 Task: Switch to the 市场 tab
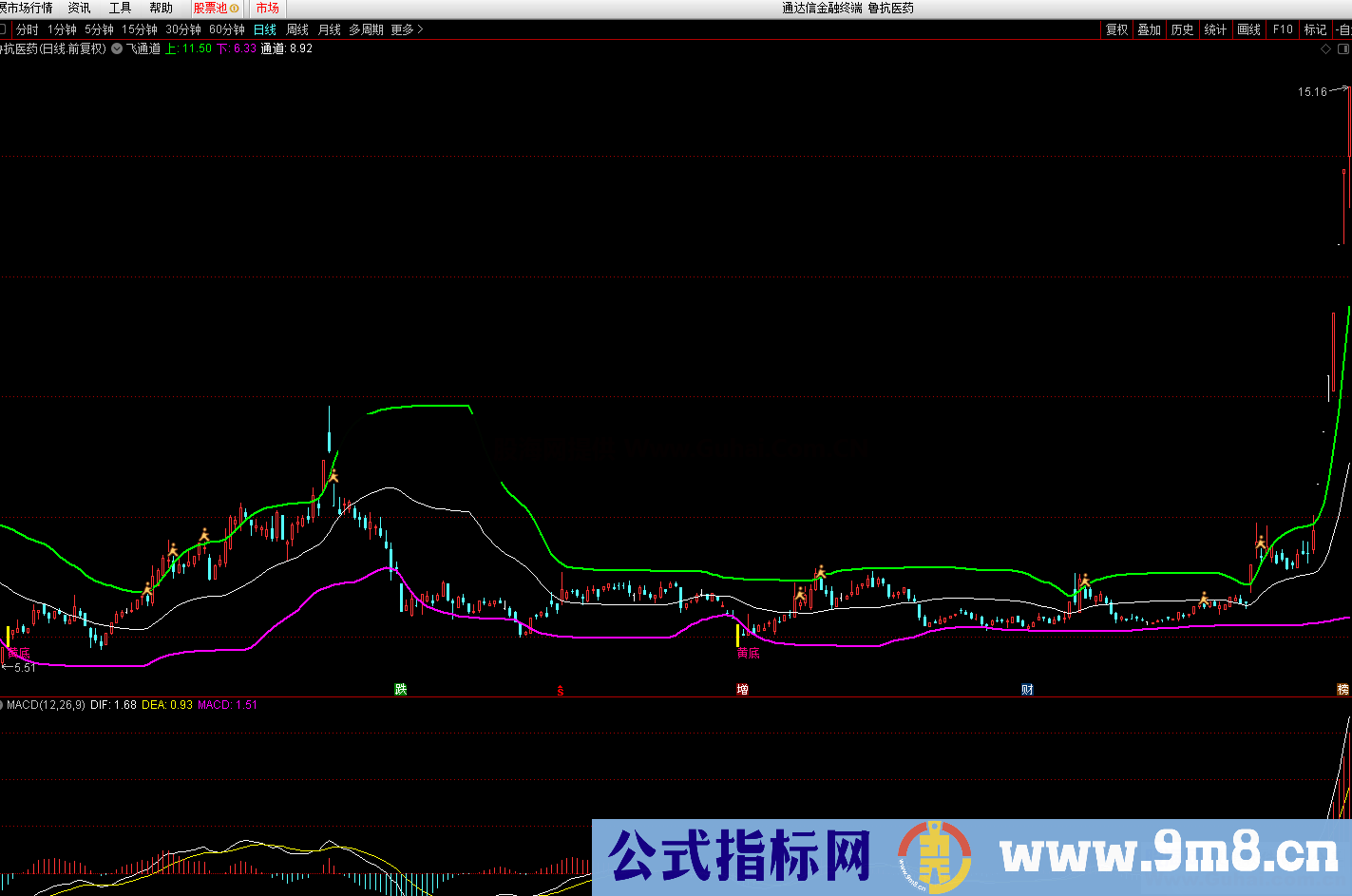tap(267, 8)
